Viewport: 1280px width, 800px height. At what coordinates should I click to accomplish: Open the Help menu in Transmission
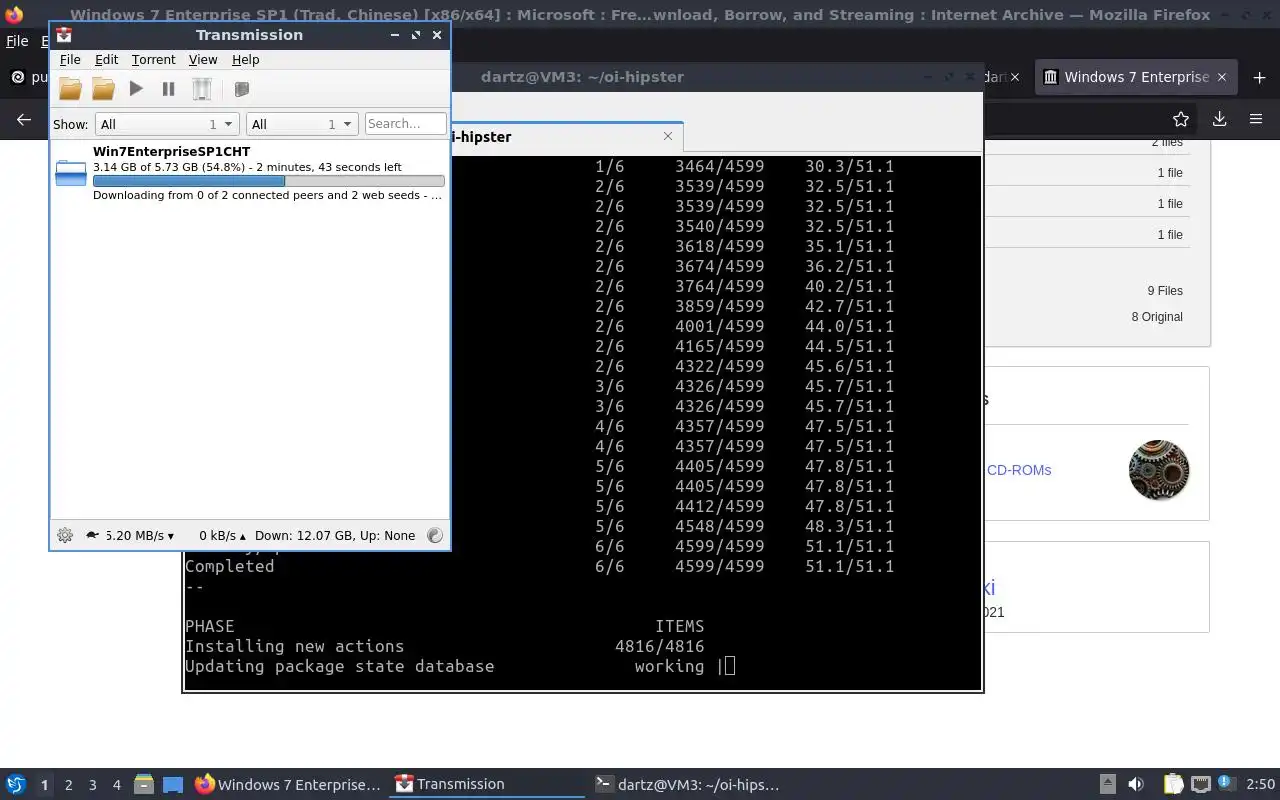pyautogui.click(x=245, y=60)
